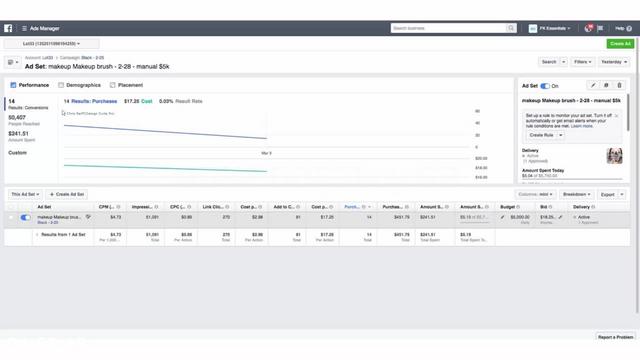640x360 pixels.
Task: Click info icon beside Delivery column header
Action: pyautogui.click(x=593, y=207)
